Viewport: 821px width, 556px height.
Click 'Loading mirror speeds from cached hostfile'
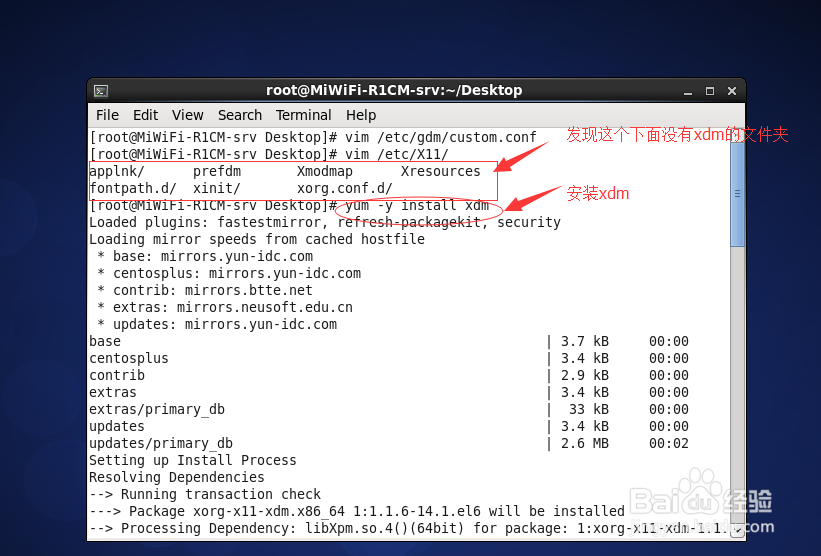pyautogui.click(x=257, y=239)
